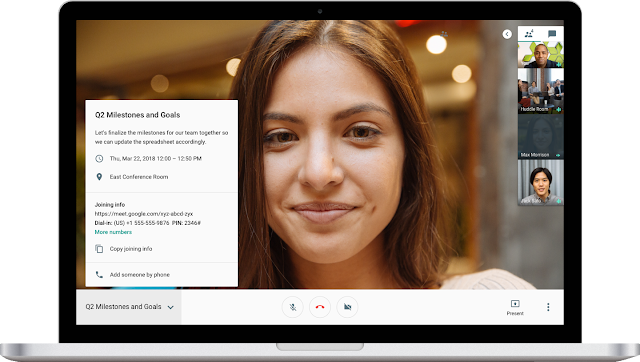The height and width of the screenshot is (362, 640).
Task: Click Add someone by phone
Action: (140, 275)
